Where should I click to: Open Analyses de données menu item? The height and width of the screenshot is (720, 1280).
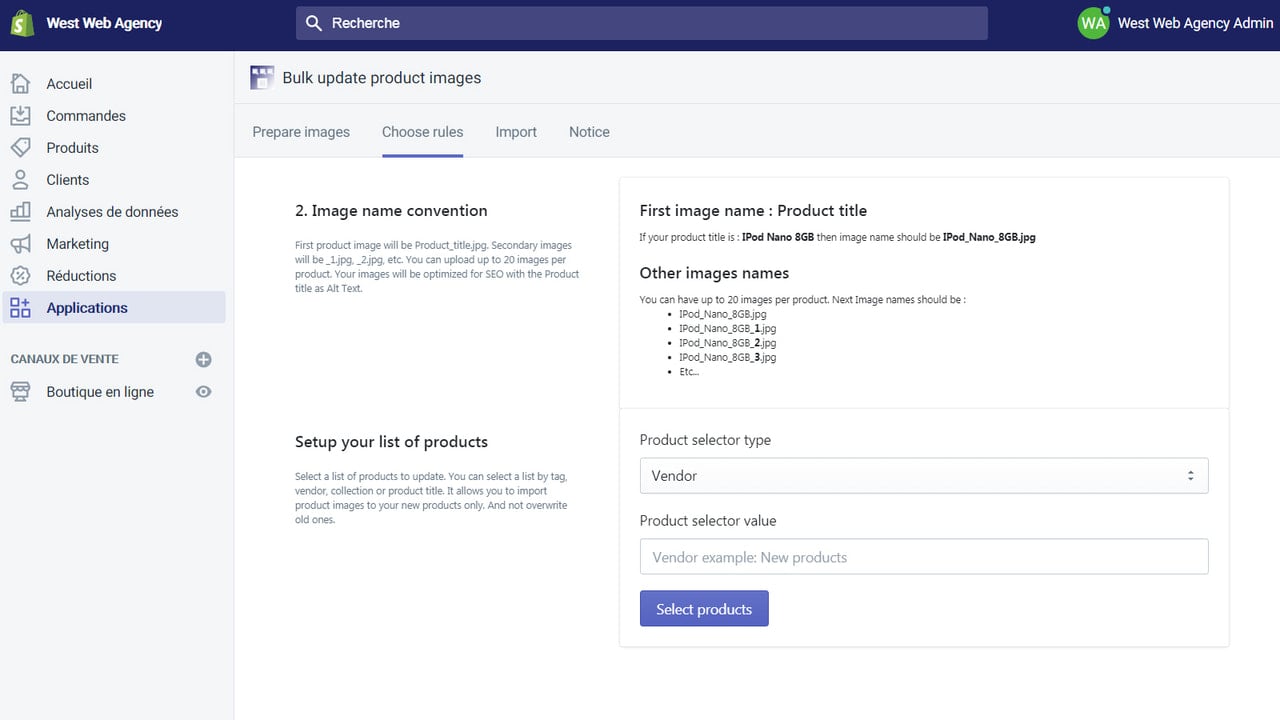pos(114,212)
